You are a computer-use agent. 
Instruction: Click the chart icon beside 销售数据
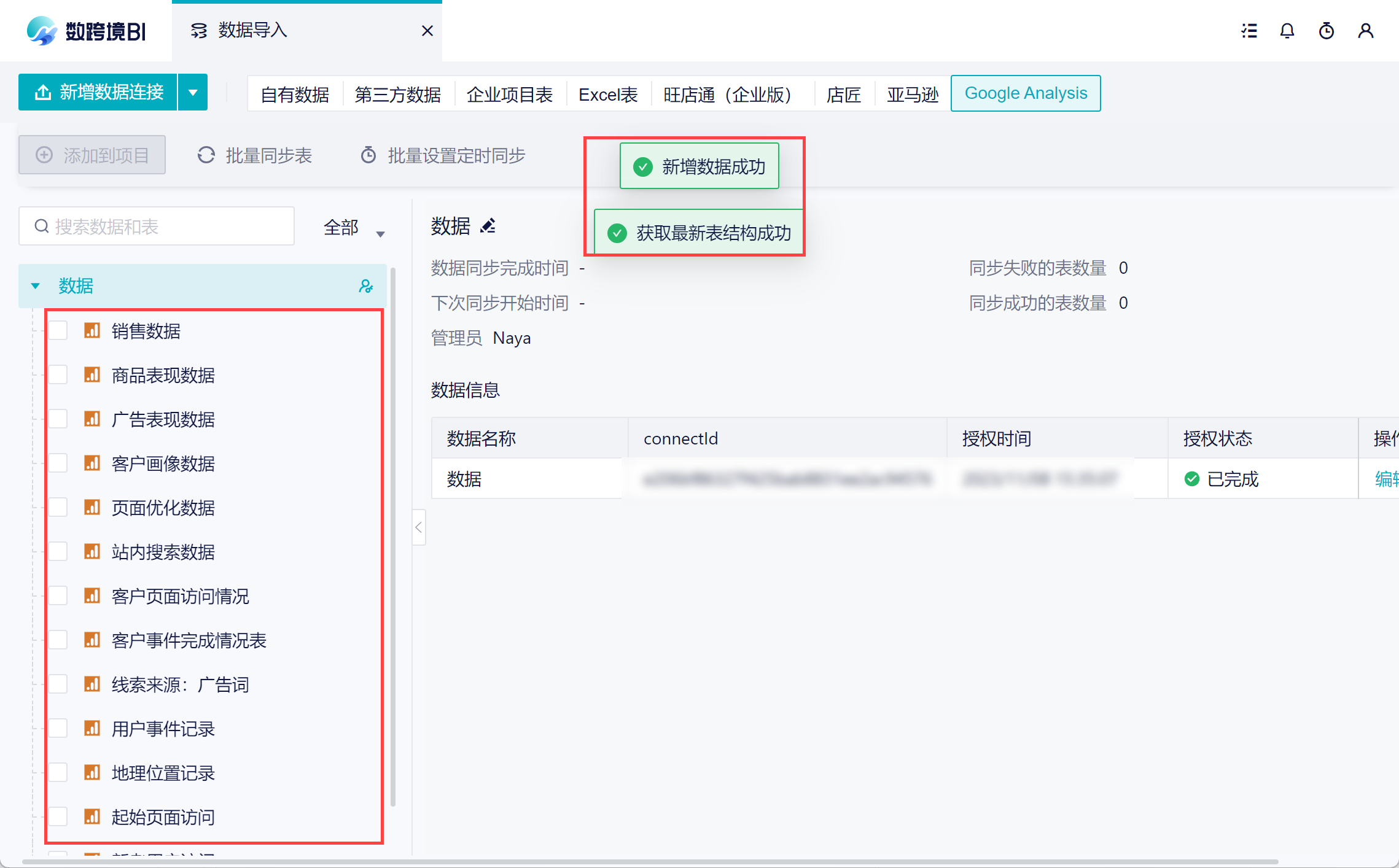(x=92, y=331)
